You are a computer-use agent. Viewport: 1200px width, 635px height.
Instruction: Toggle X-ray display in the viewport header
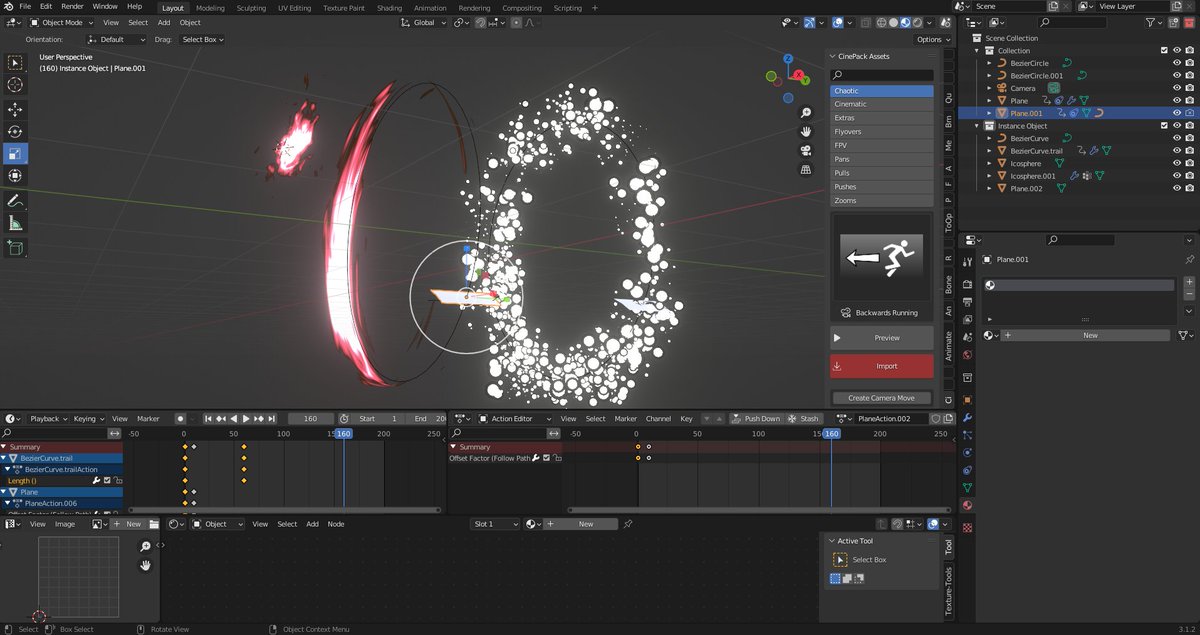867,22
